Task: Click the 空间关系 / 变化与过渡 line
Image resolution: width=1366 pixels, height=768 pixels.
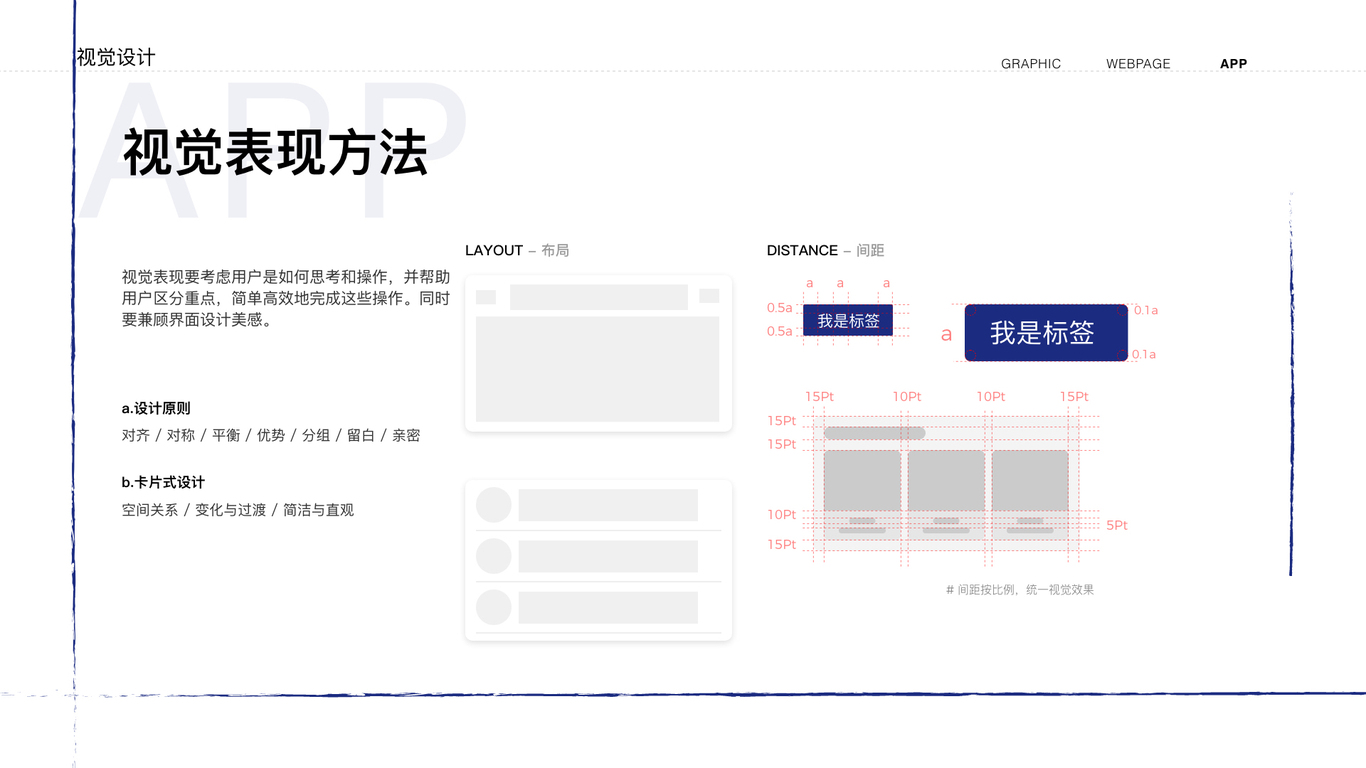Action: (x=238, y=510)
